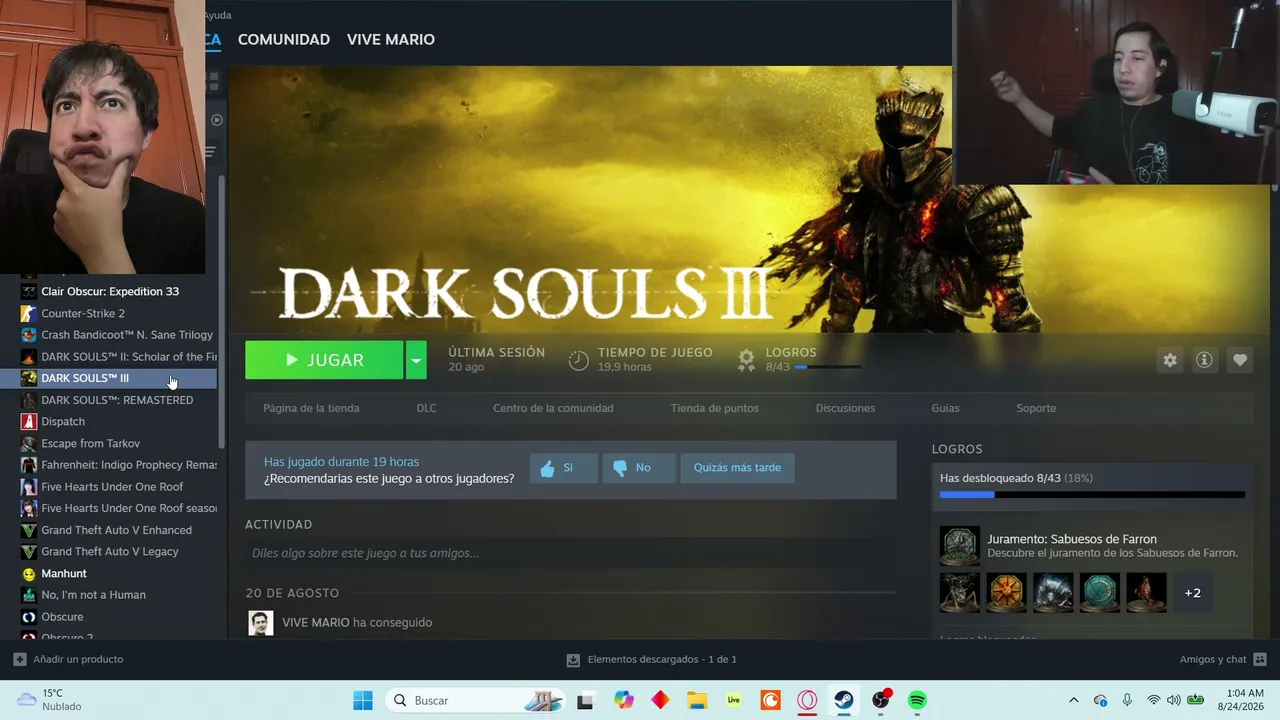Click Añadir un producto
The image size is (1280, 720).
tap(69, 660)
